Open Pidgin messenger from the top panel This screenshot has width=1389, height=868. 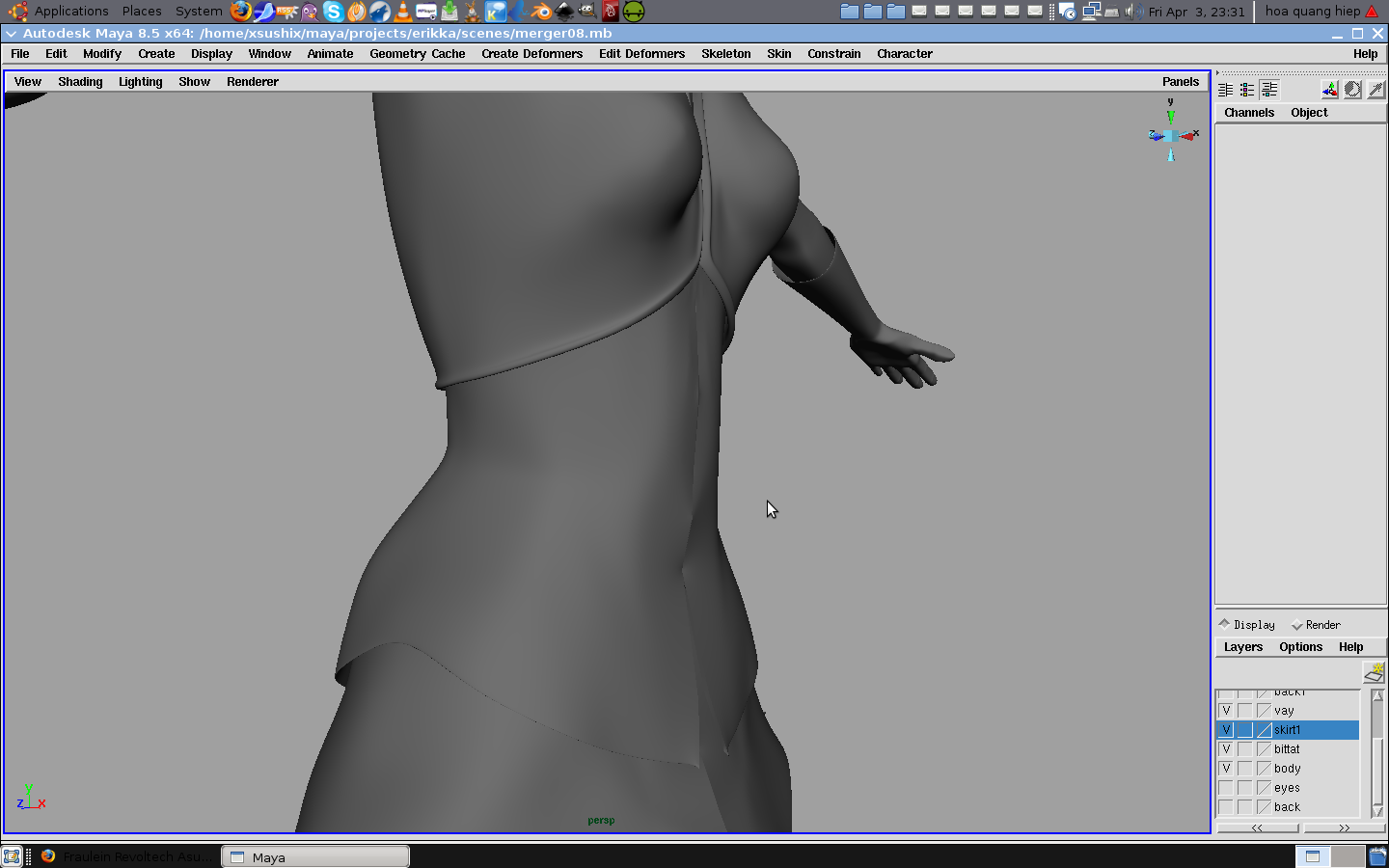pyautogui.click(x=310, y=12)
